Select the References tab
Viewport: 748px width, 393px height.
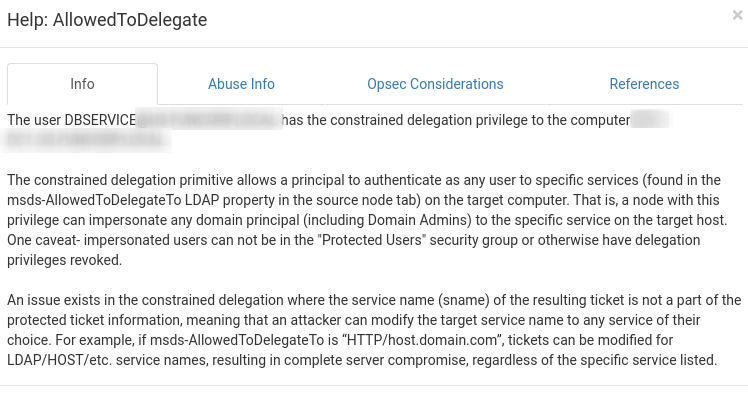[x=644, y=84]
